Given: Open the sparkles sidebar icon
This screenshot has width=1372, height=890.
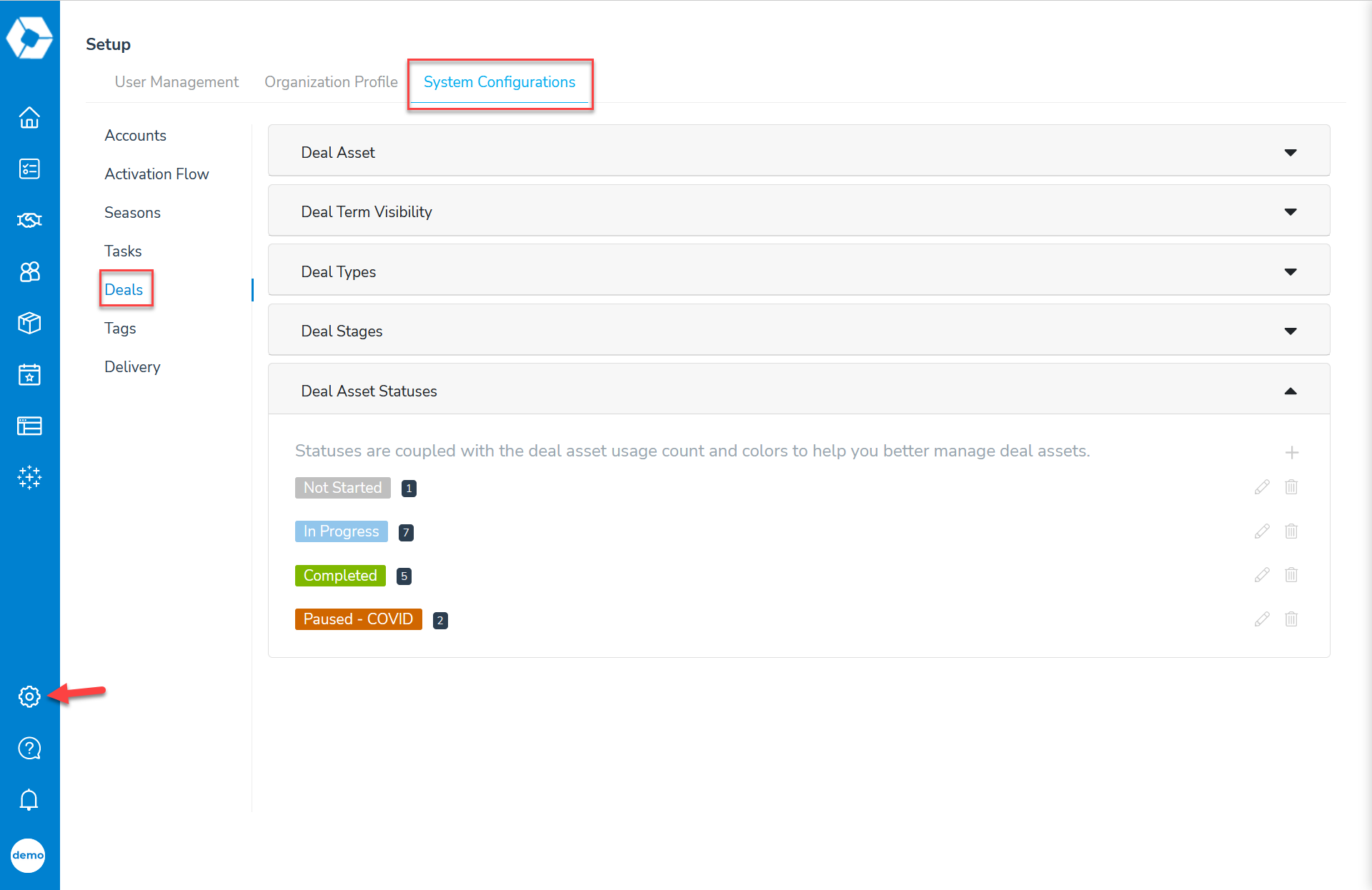Looking at the screenshot, I should pyautogui.click(x=29, y=477).
